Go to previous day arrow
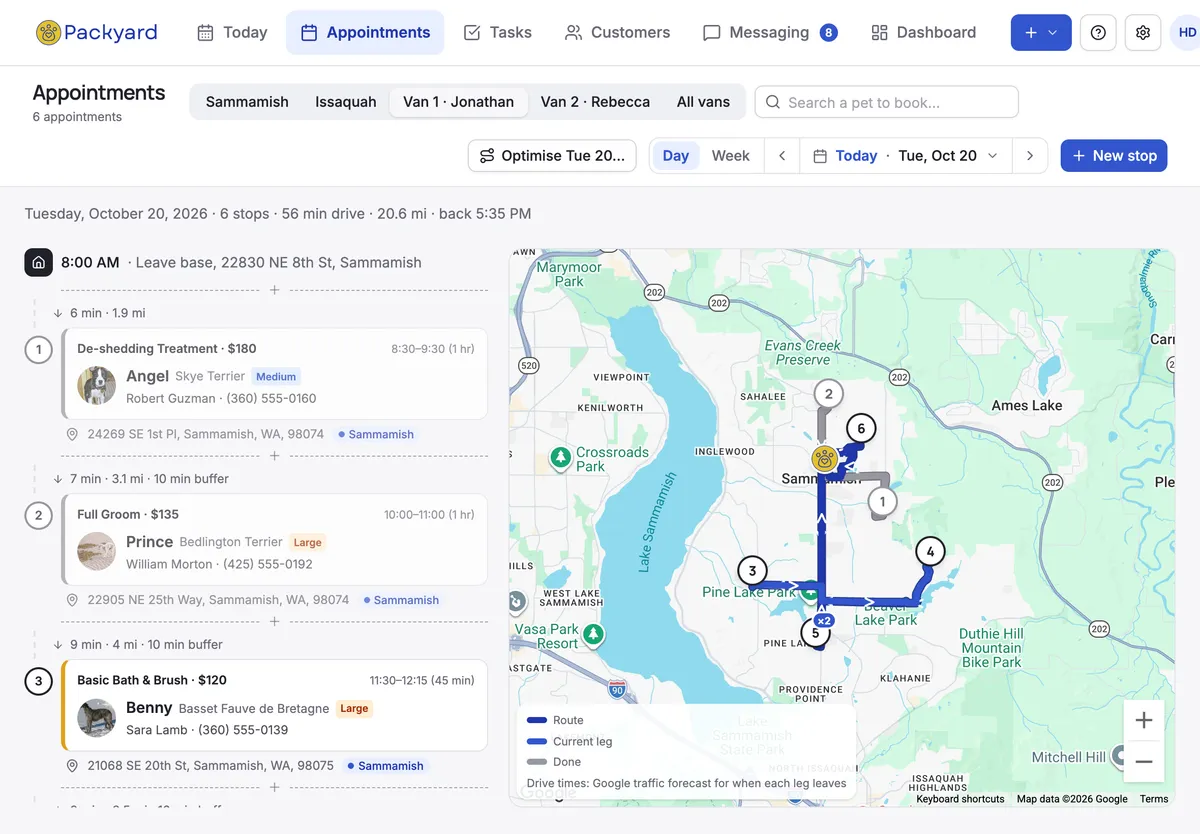This screenshot has height=834, width=1200. click(782, 156)
